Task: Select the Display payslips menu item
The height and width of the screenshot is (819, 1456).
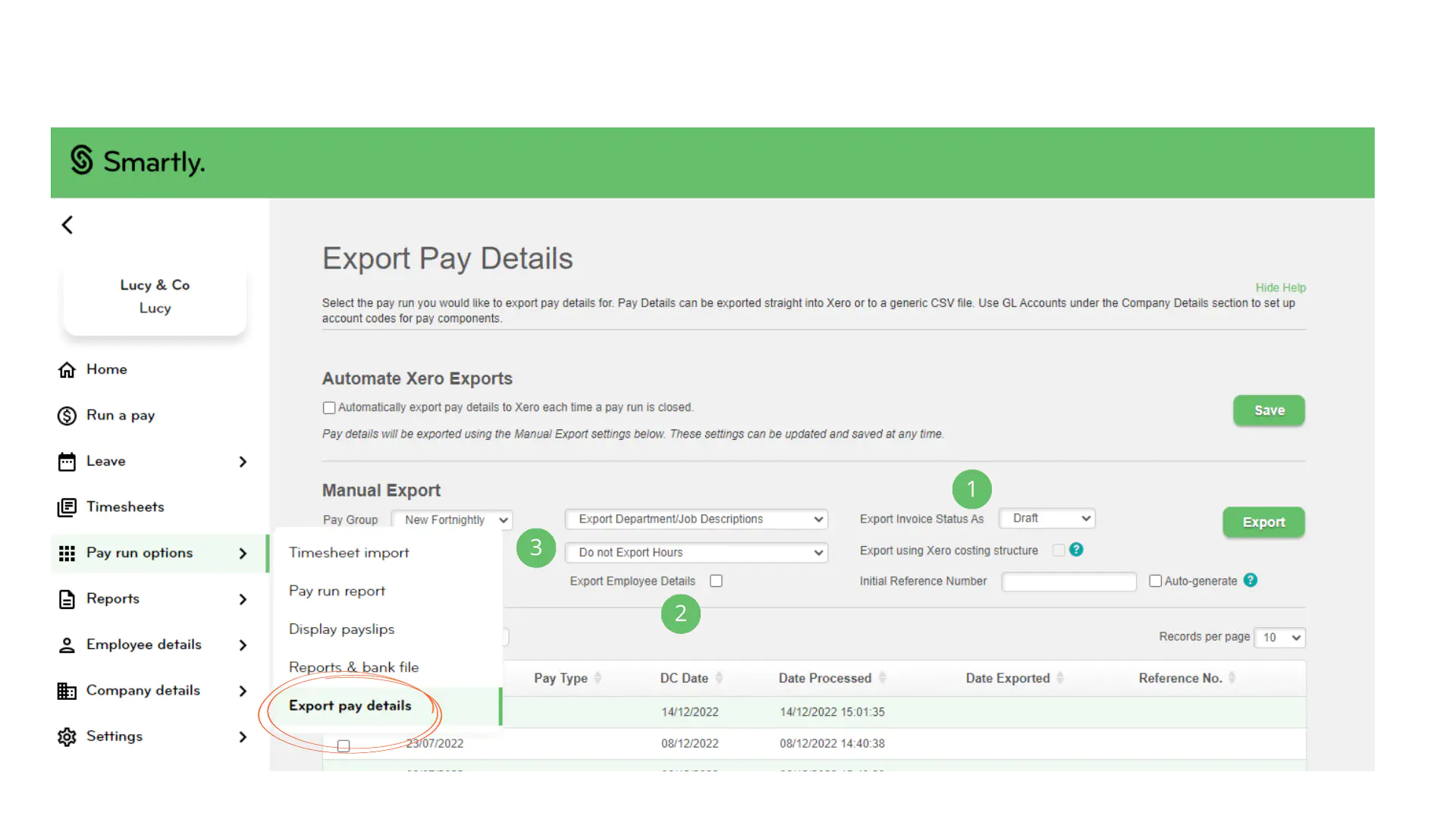Action: tap(342, 629)
